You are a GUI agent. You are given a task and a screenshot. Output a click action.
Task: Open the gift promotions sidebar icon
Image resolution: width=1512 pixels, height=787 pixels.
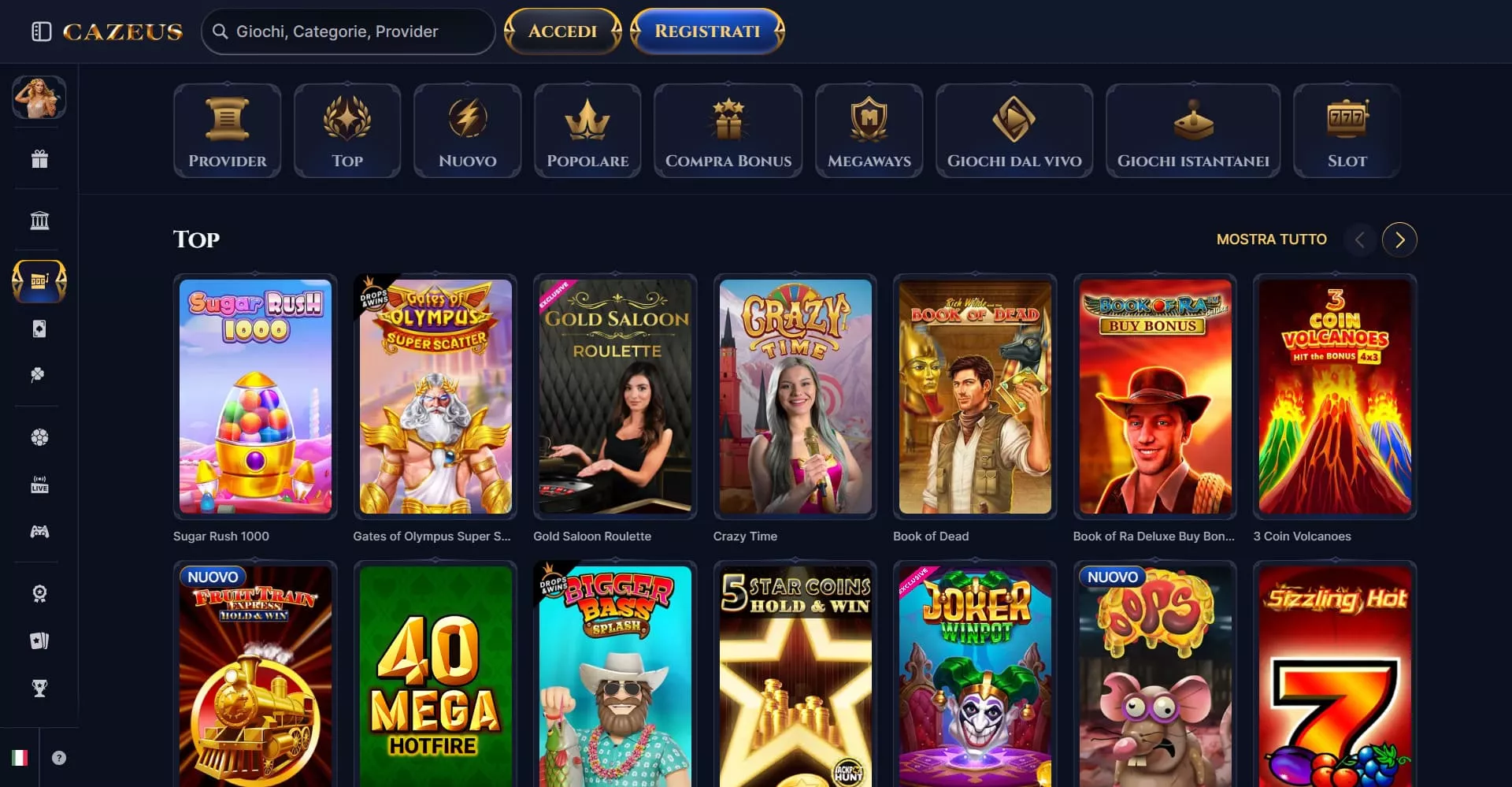tap(39, 159)
